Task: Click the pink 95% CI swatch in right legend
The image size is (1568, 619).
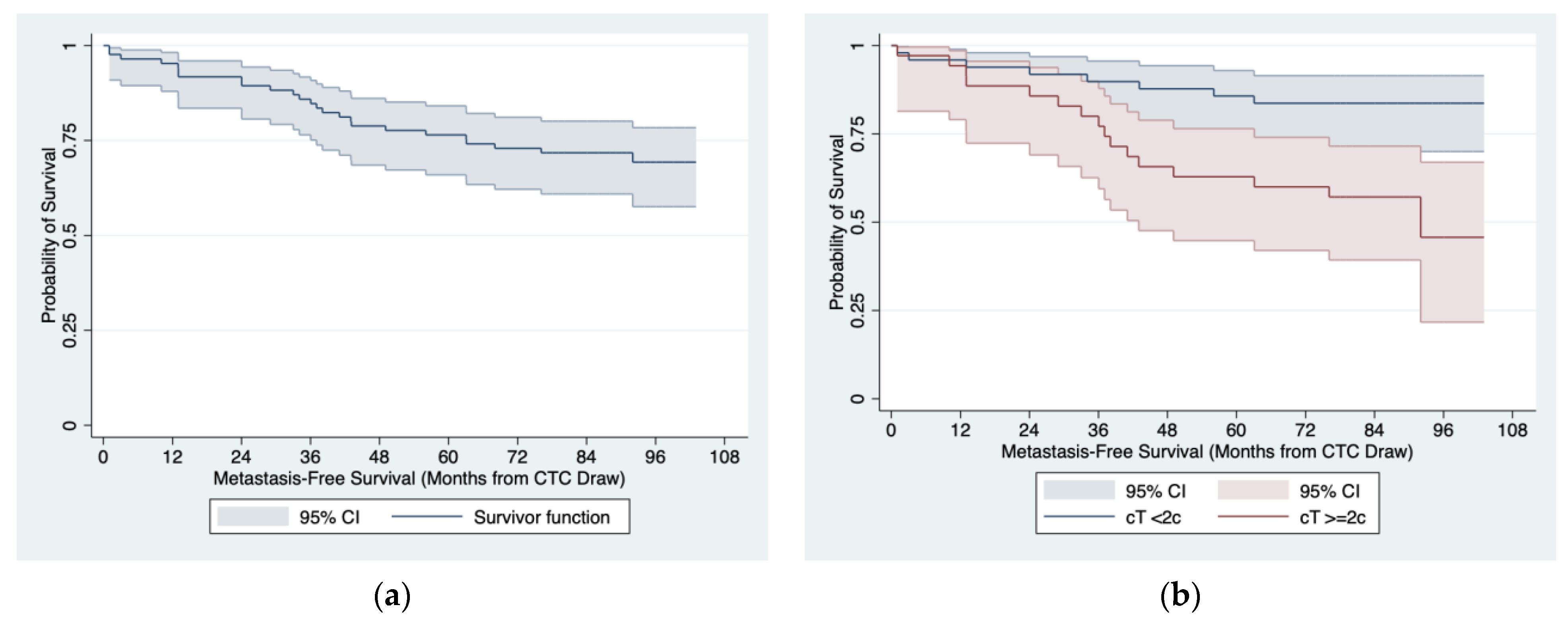Action: [1253, 490]
